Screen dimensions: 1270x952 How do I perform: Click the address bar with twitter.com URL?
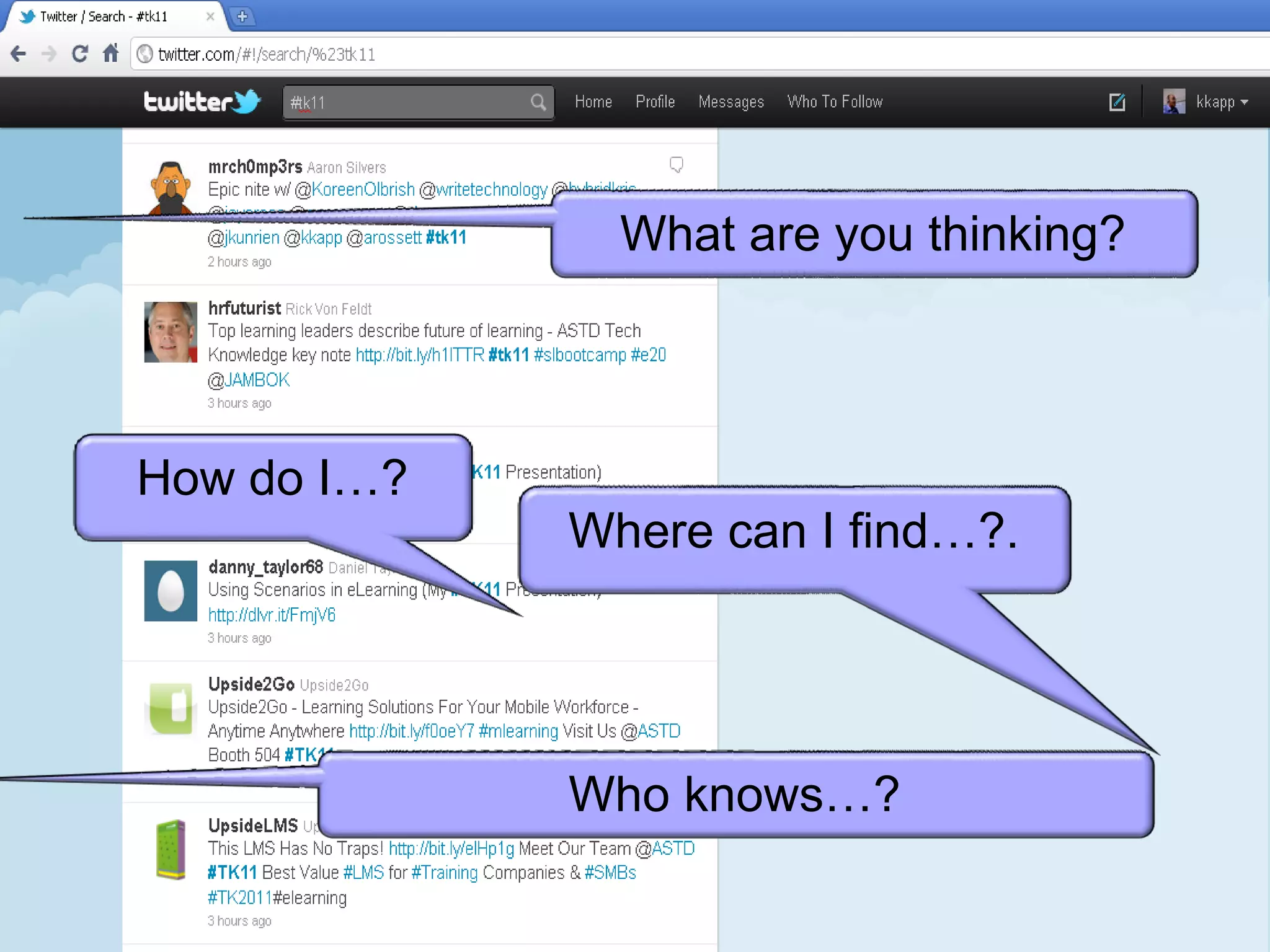[701, 55]
